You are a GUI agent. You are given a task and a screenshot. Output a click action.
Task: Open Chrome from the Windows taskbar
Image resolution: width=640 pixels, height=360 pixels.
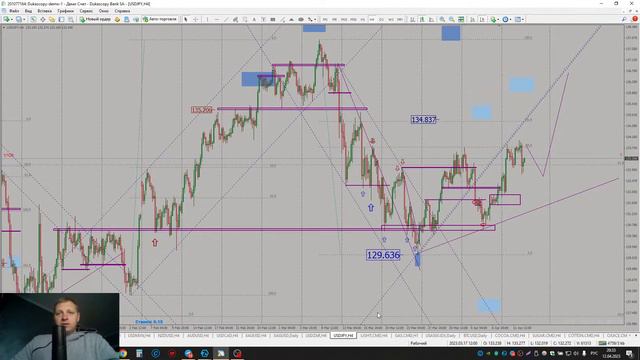coord(123,353)
